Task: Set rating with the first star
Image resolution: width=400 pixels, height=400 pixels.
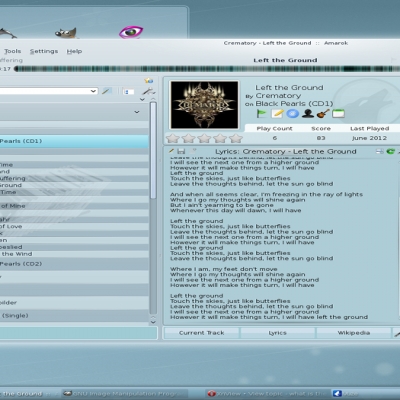Action: pos(173,138)
